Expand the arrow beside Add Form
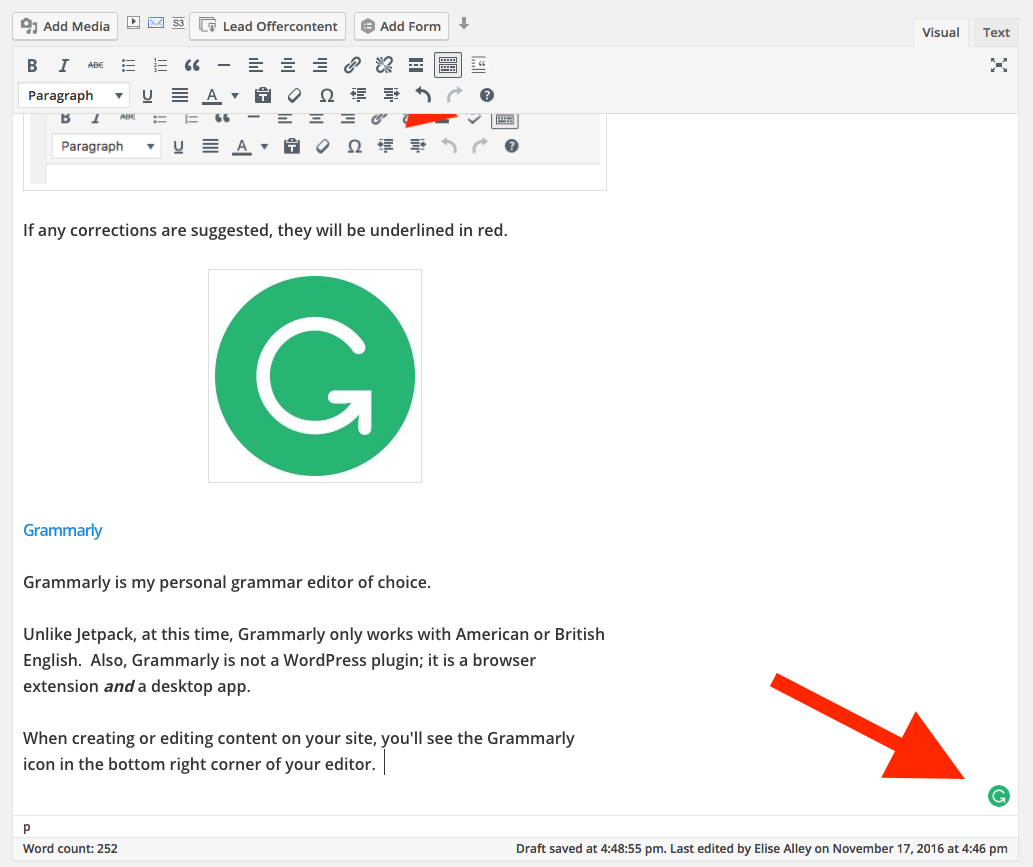The height and width of the screenshot is (867, 1033). click(x=465, y=22)
